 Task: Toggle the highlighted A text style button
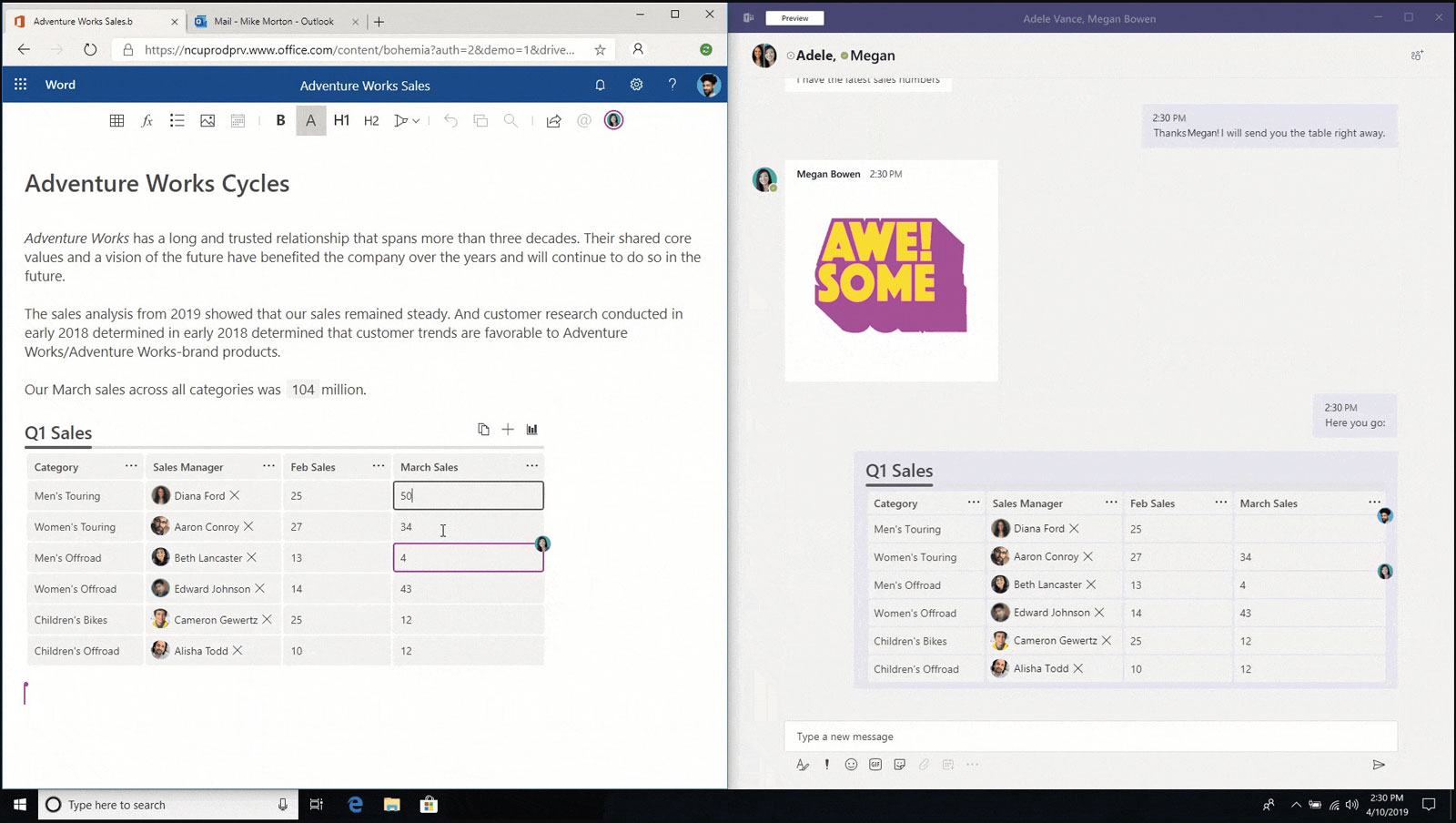pyautogui.click(x=310, y=120)
